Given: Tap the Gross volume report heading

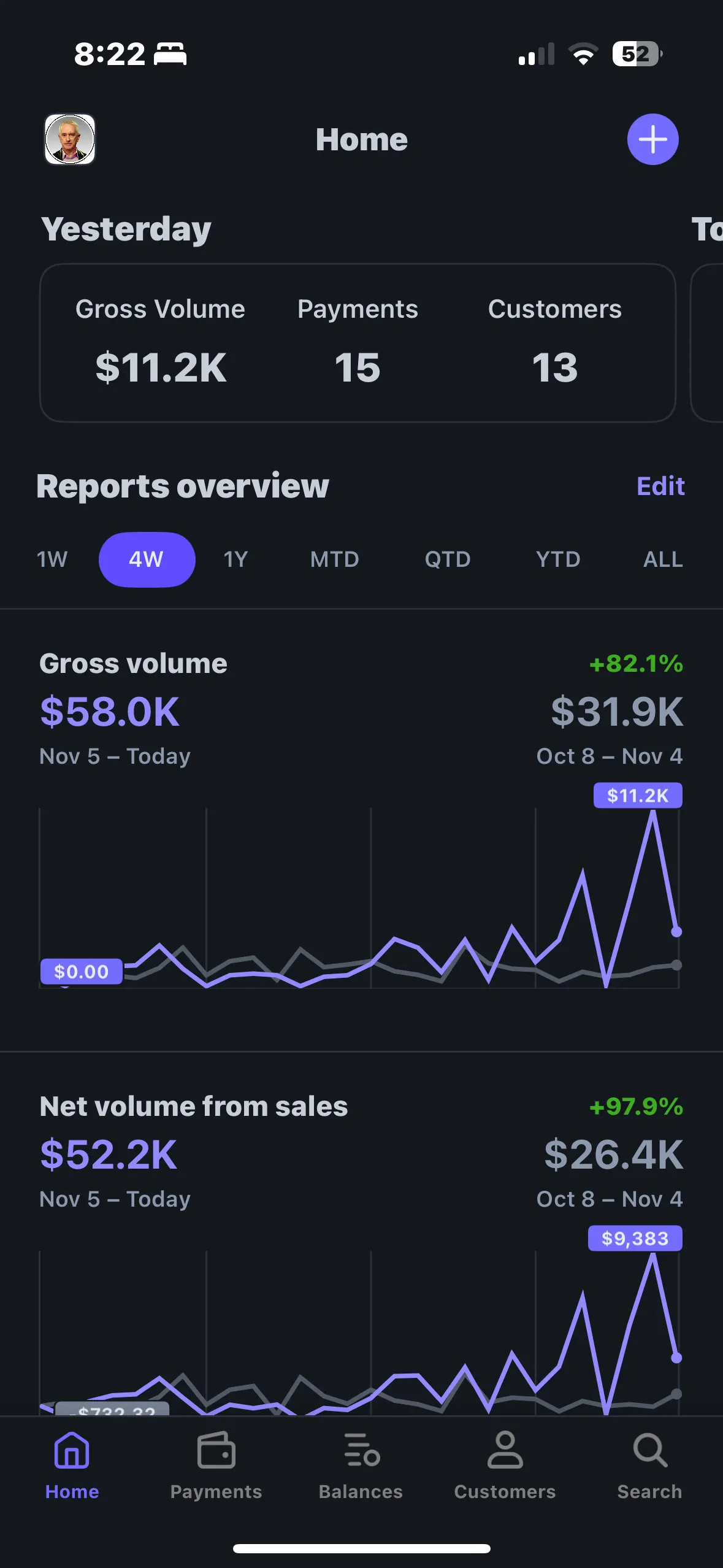Looking at the screenshot, I should coord(133,664).
